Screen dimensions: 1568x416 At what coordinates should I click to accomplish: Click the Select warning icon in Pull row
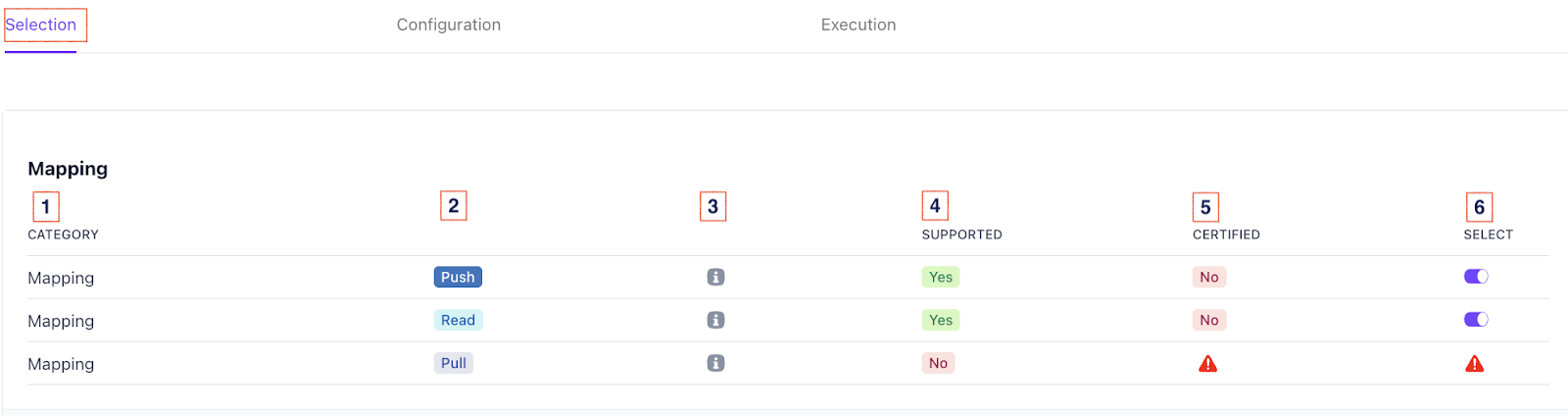tap(1474, 364)
